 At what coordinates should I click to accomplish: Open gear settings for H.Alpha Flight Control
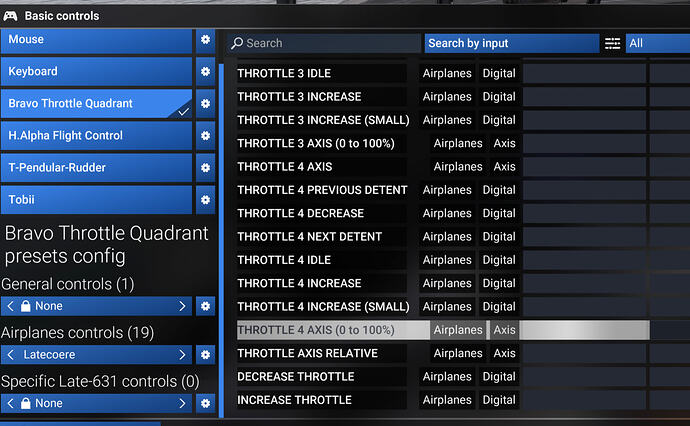(x=205, y=136)
